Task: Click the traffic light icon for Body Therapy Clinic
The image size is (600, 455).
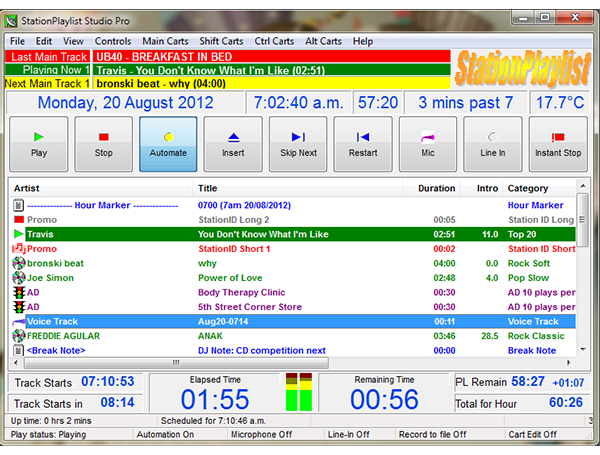Action: (x=19, y=292)
